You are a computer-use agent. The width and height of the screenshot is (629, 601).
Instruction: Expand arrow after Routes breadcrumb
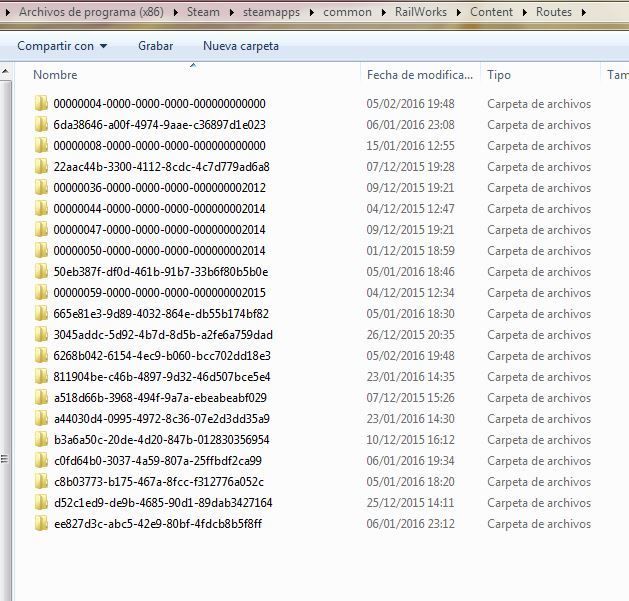pos(584,12)
